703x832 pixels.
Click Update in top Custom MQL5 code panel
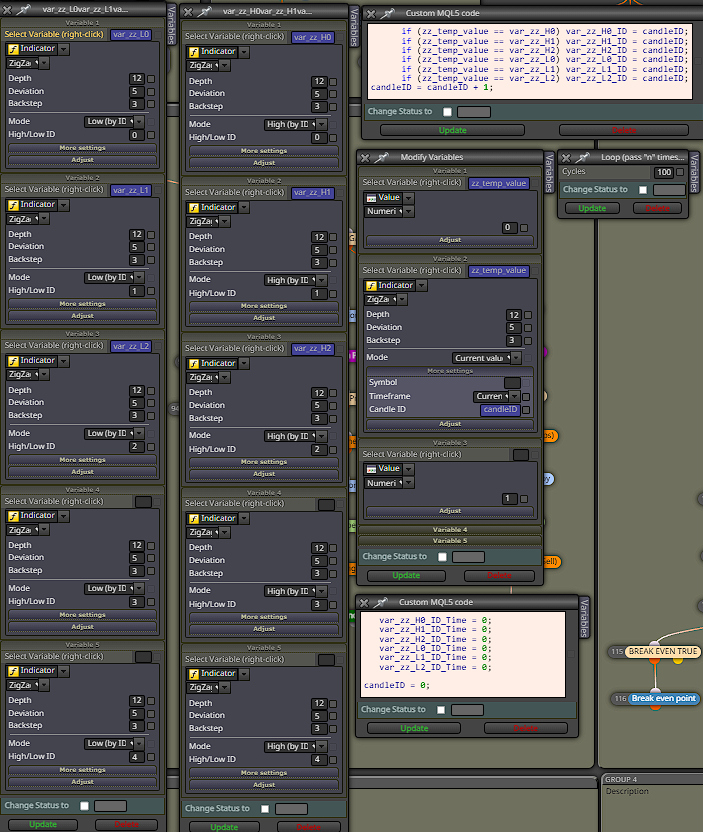pos(453,131)
